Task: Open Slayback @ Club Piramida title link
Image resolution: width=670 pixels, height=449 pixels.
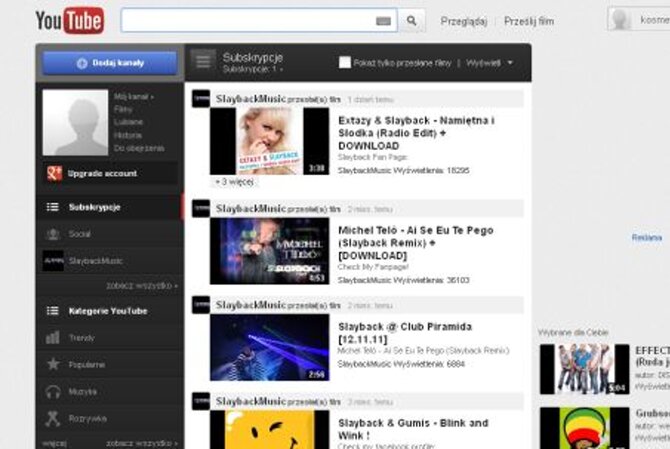Action: point(405,333)
